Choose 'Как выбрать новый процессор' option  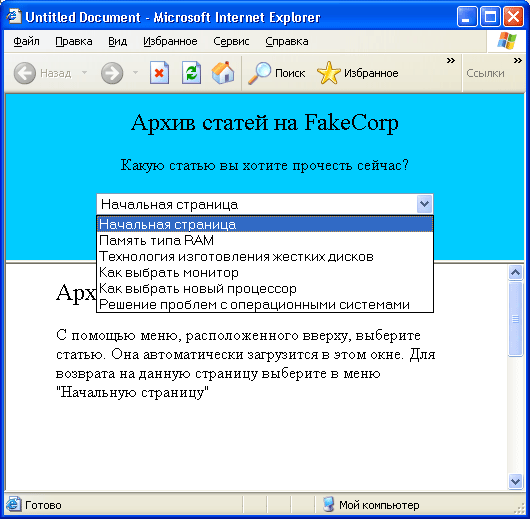265,288
